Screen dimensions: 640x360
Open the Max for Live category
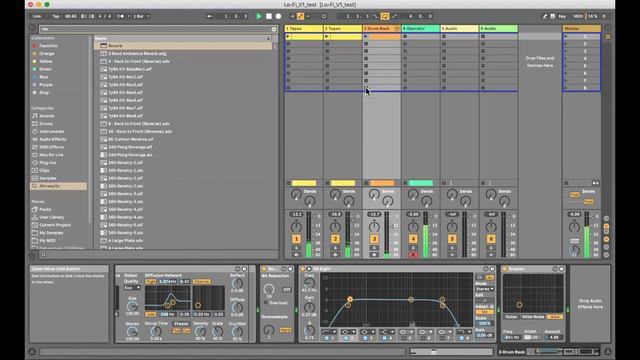coord(51,155)
